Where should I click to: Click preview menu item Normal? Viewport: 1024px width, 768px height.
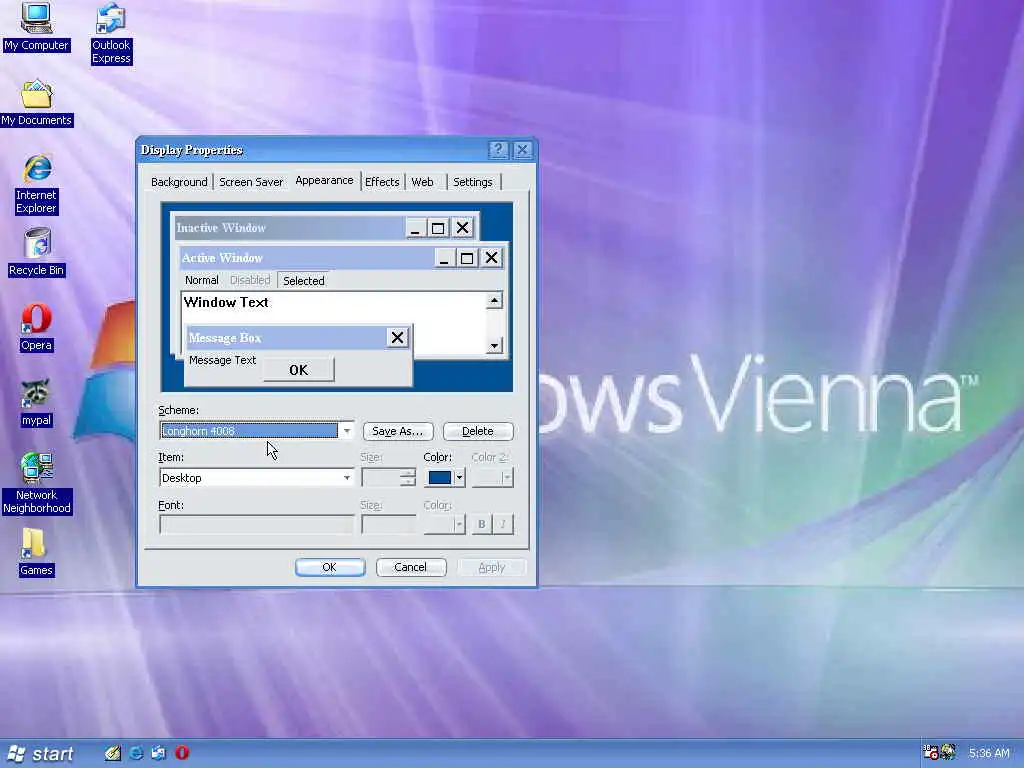(201, 280)
